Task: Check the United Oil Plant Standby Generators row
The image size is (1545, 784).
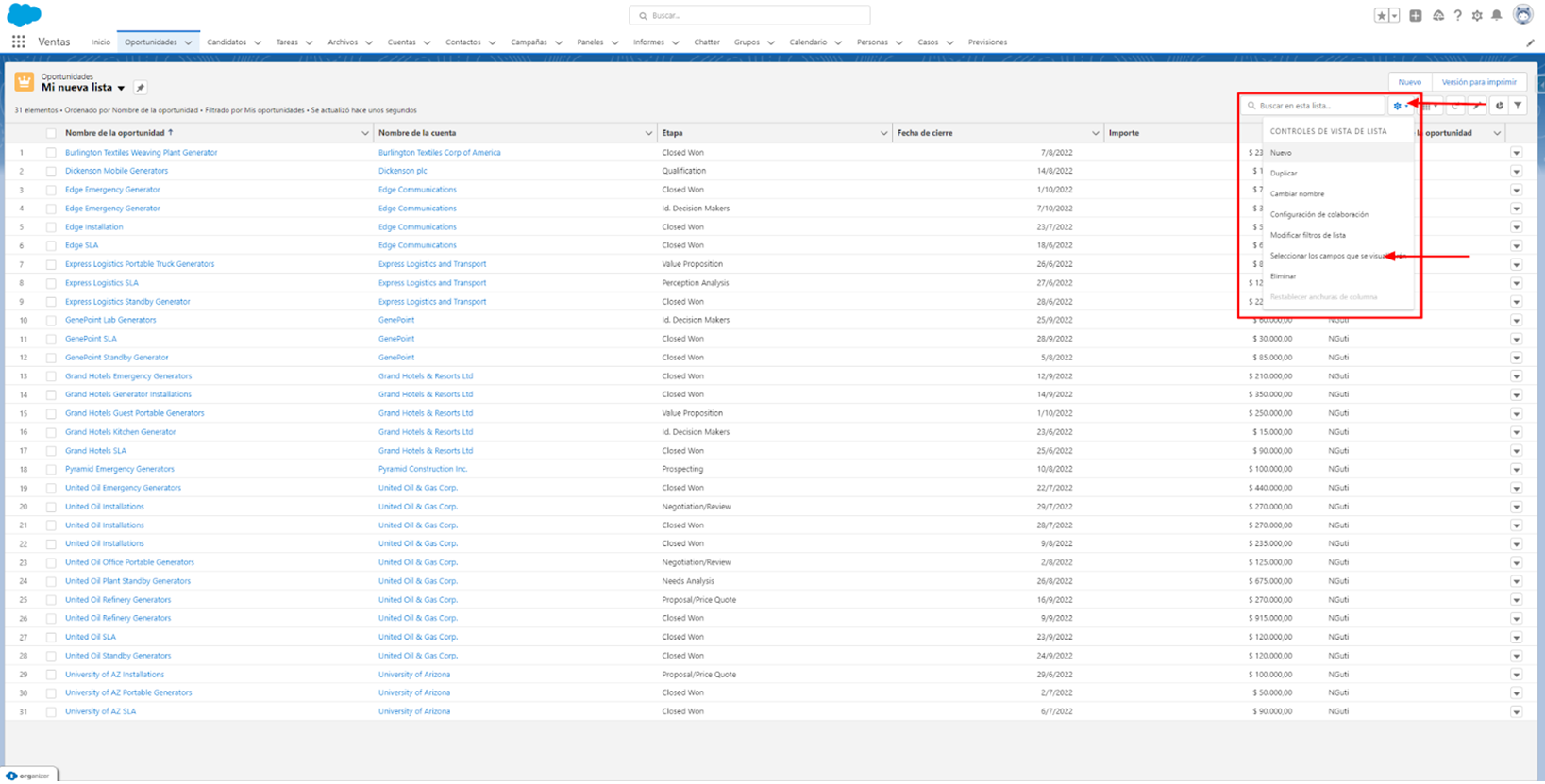Action: (51, 582)
